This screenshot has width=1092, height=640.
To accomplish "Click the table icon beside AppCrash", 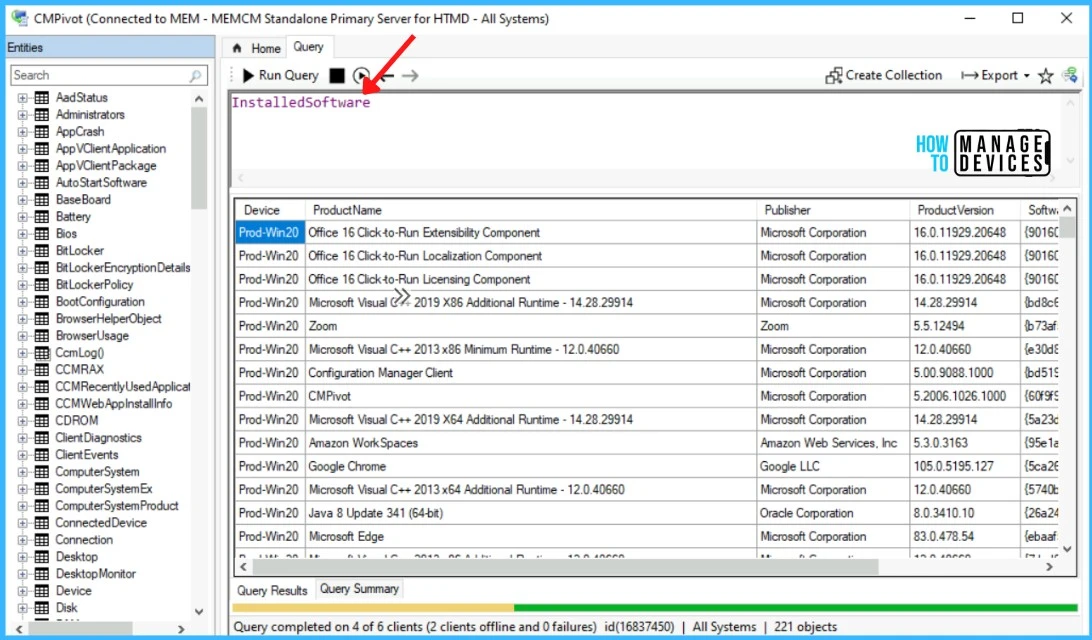I will [42, 132].
